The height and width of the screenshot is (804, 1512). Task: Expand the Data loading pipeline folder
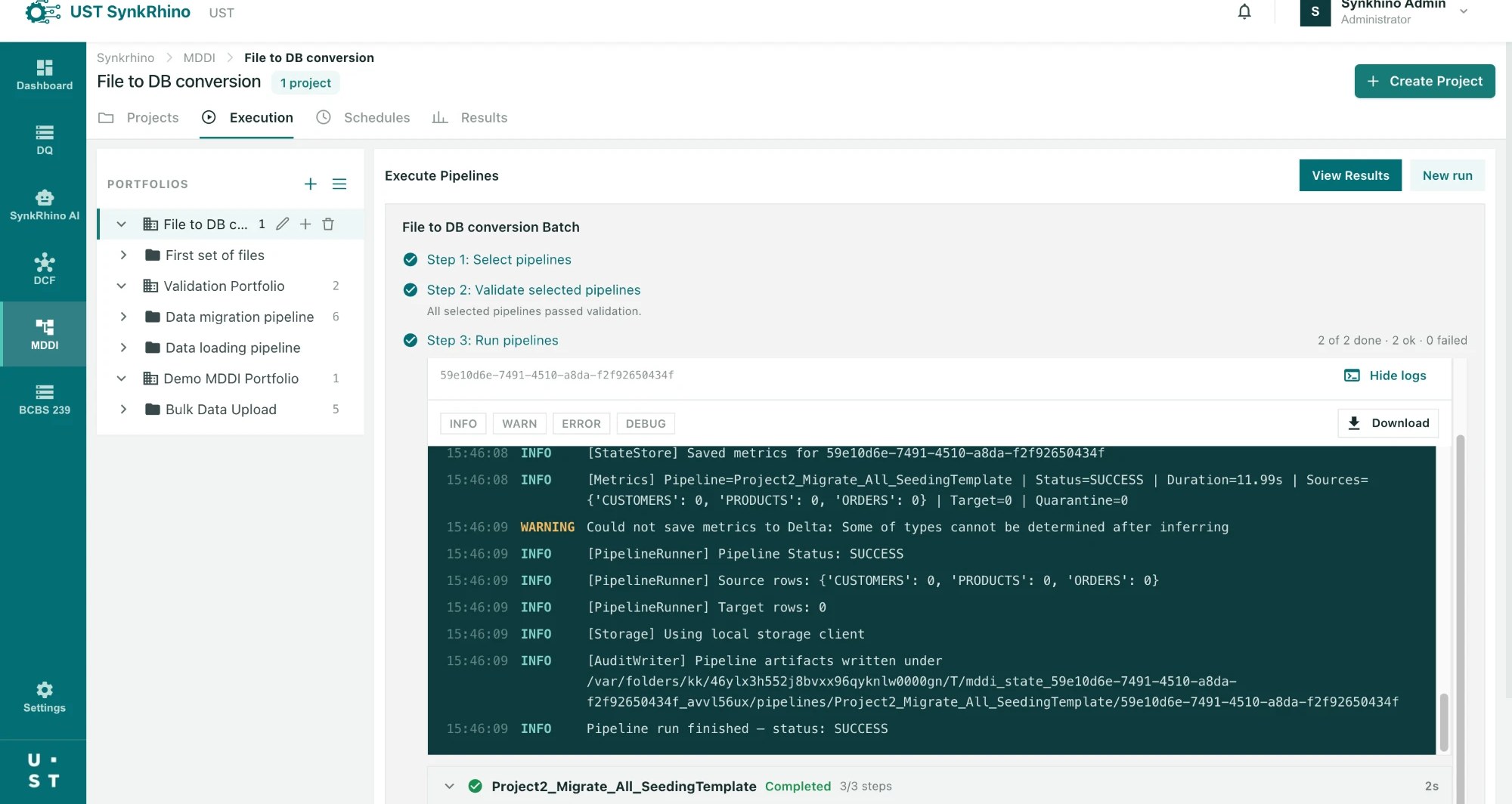[123, 348]
